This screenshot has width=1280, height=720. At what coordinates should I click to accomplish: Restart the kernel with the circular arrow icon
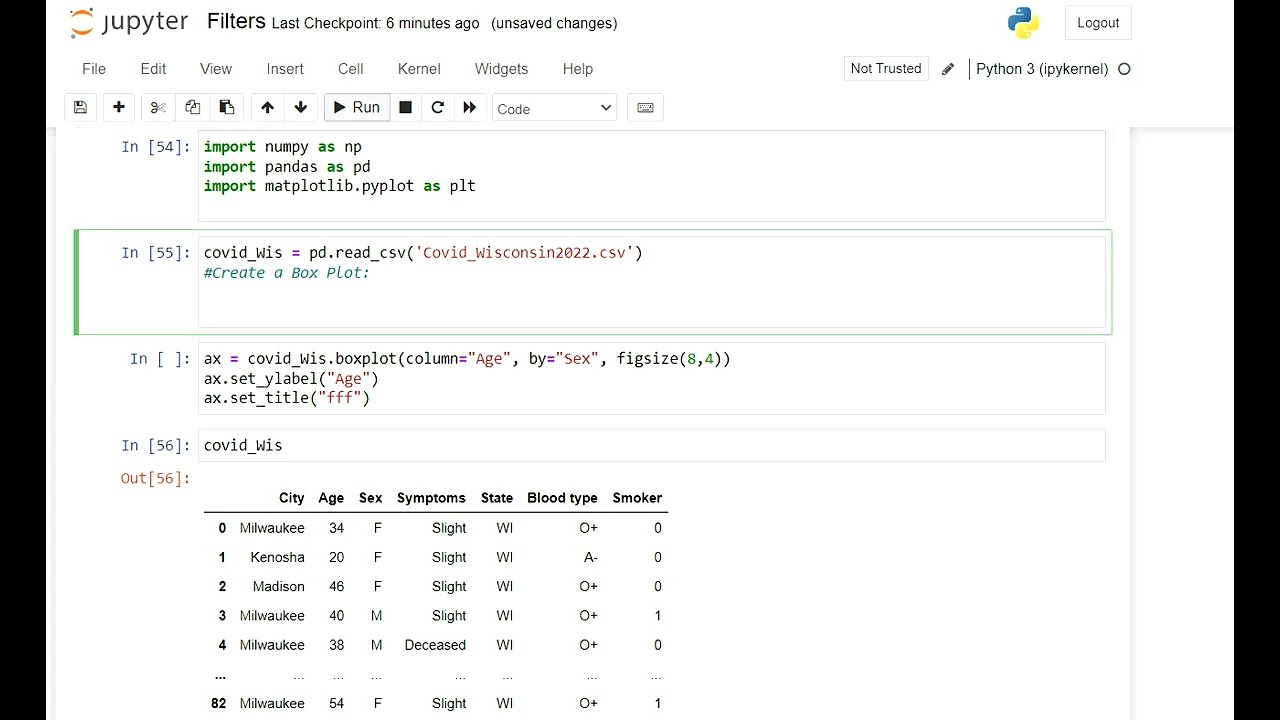437,108
